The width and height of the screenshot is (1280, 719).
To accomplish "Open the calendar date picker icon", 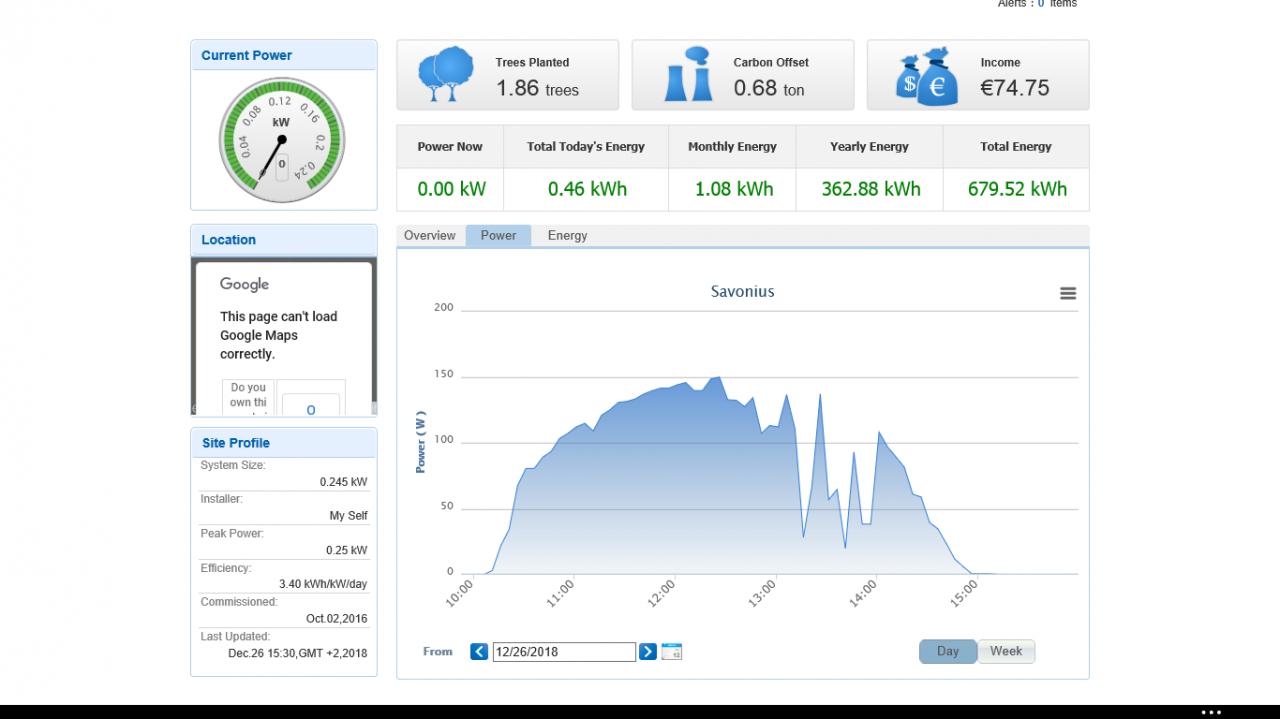I will click(672, 652).
